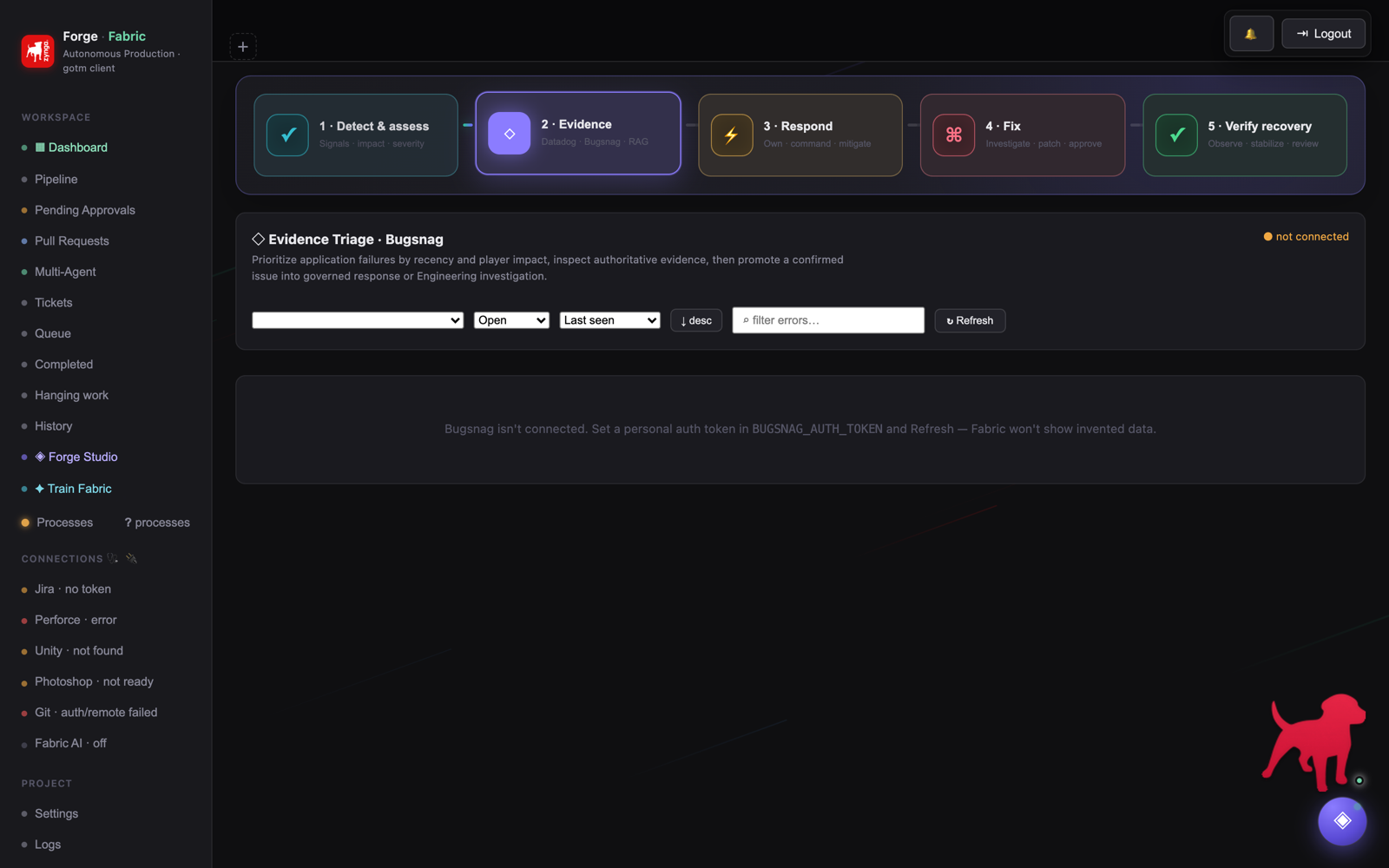View Completed items
The width and height of the screenshot is (1389, 868).
pyautogui.click(x=63, y=365)
